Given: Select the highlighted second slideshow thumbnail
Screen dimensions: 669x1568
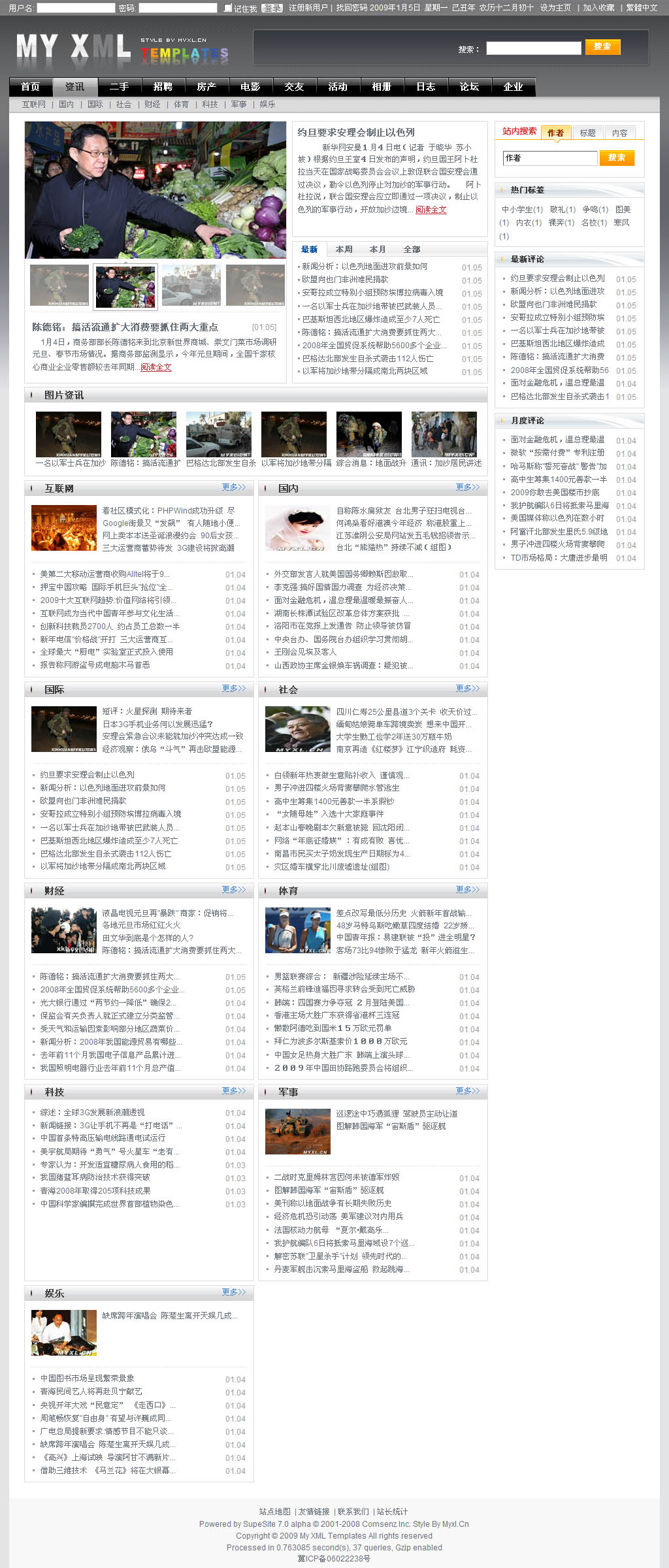Looking at the screenshot, I should (x=125, y=286).
